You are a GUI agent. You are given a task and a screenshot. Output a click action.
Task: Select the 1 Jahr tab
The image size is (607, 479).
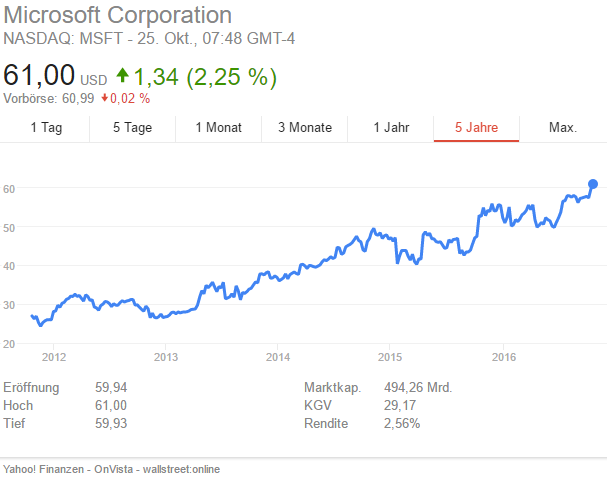(x=391, y=127)
